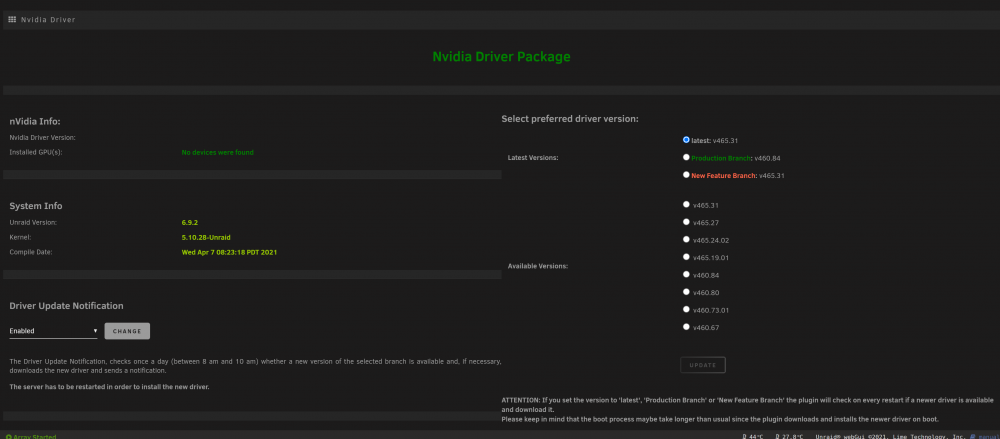Click the 'Available Versions:' label
1000x439 pixels.
(x=538, y=266)
